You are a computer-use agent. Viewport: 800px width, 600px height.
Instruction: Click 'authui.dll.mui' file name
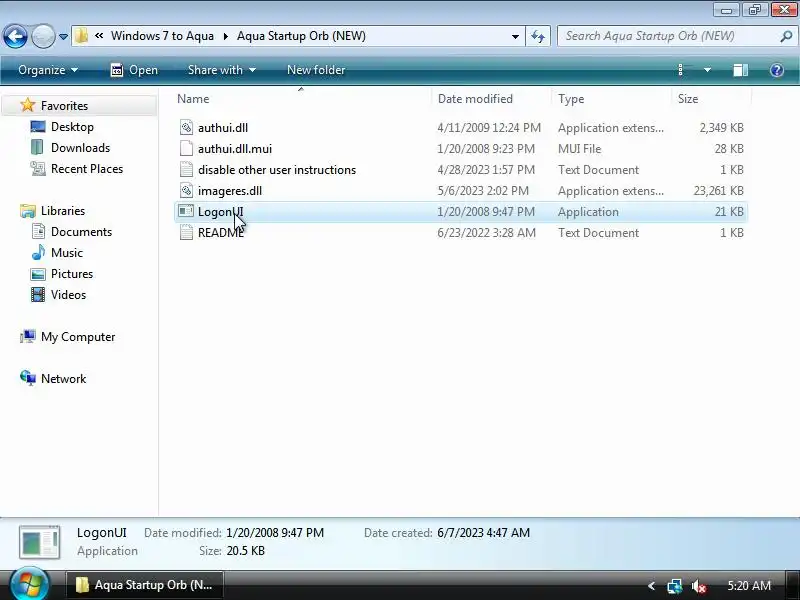[x=235, y=148]
